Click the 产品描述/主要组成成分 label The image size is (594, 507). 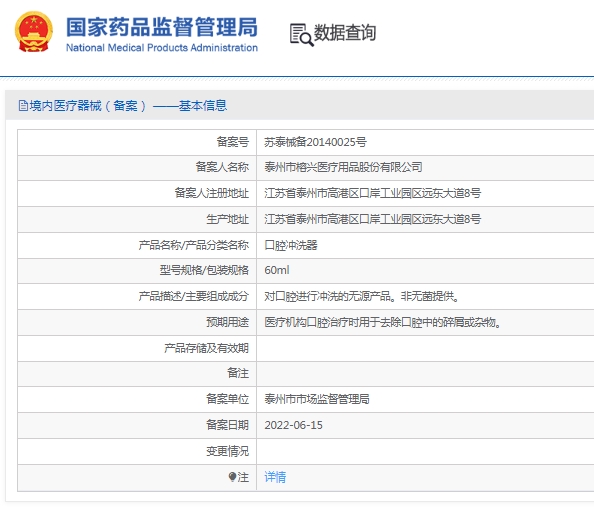coord(194,296)
